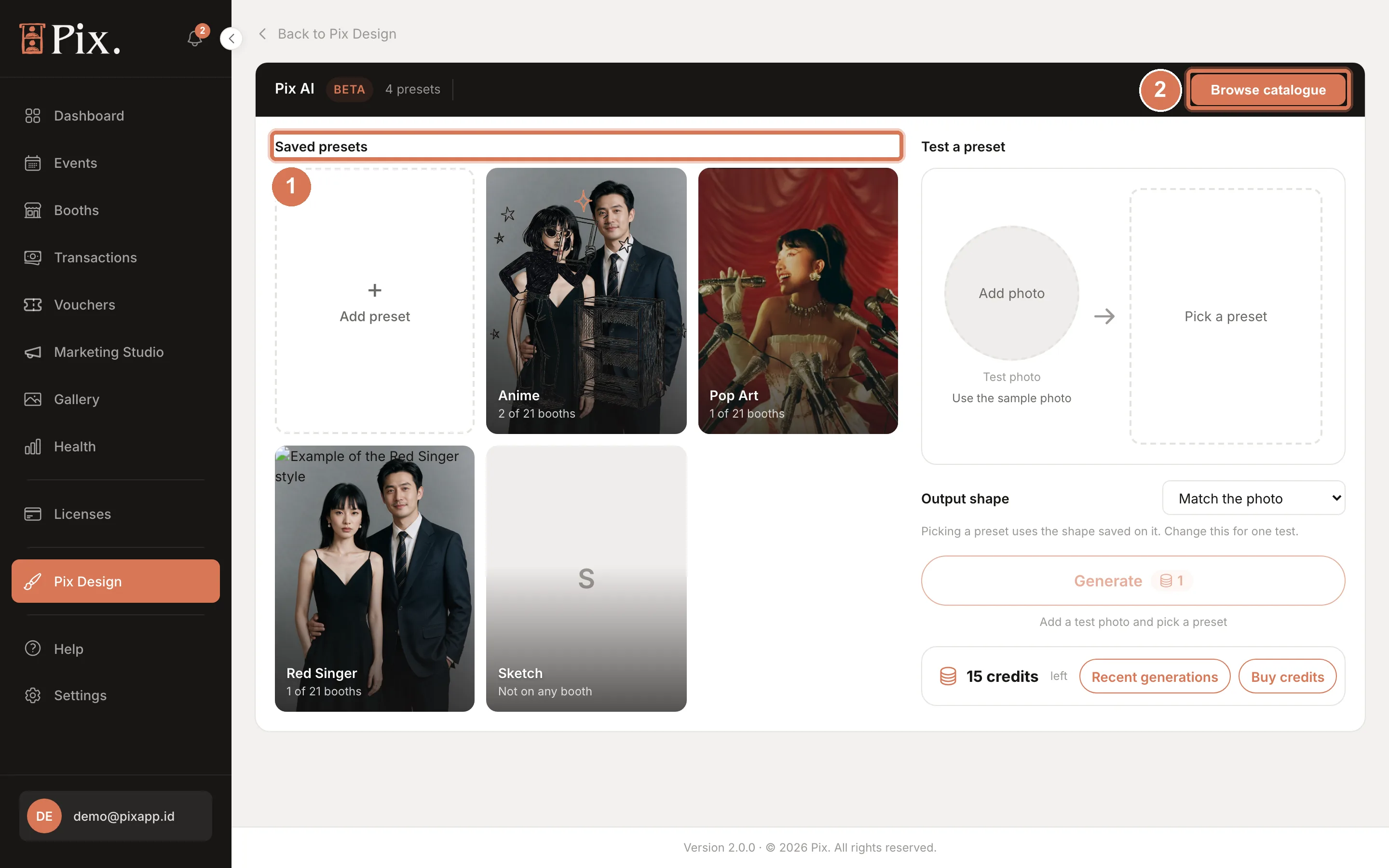The width and height of the screenshot is (1389, 868).
Task: Click the Settings gear icon
Action: [x=33, y=695]
